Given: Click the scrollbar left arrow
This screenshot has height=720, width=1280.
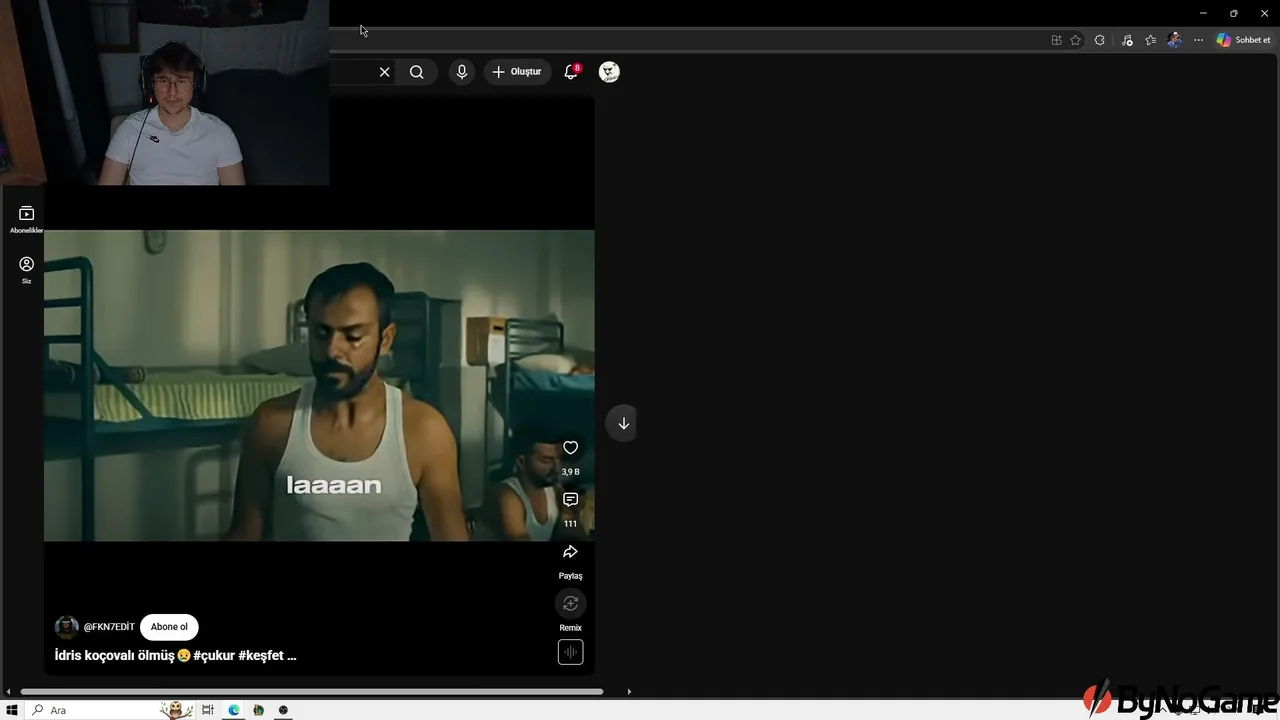Looking at the screenshot, I should click(9, 691).
